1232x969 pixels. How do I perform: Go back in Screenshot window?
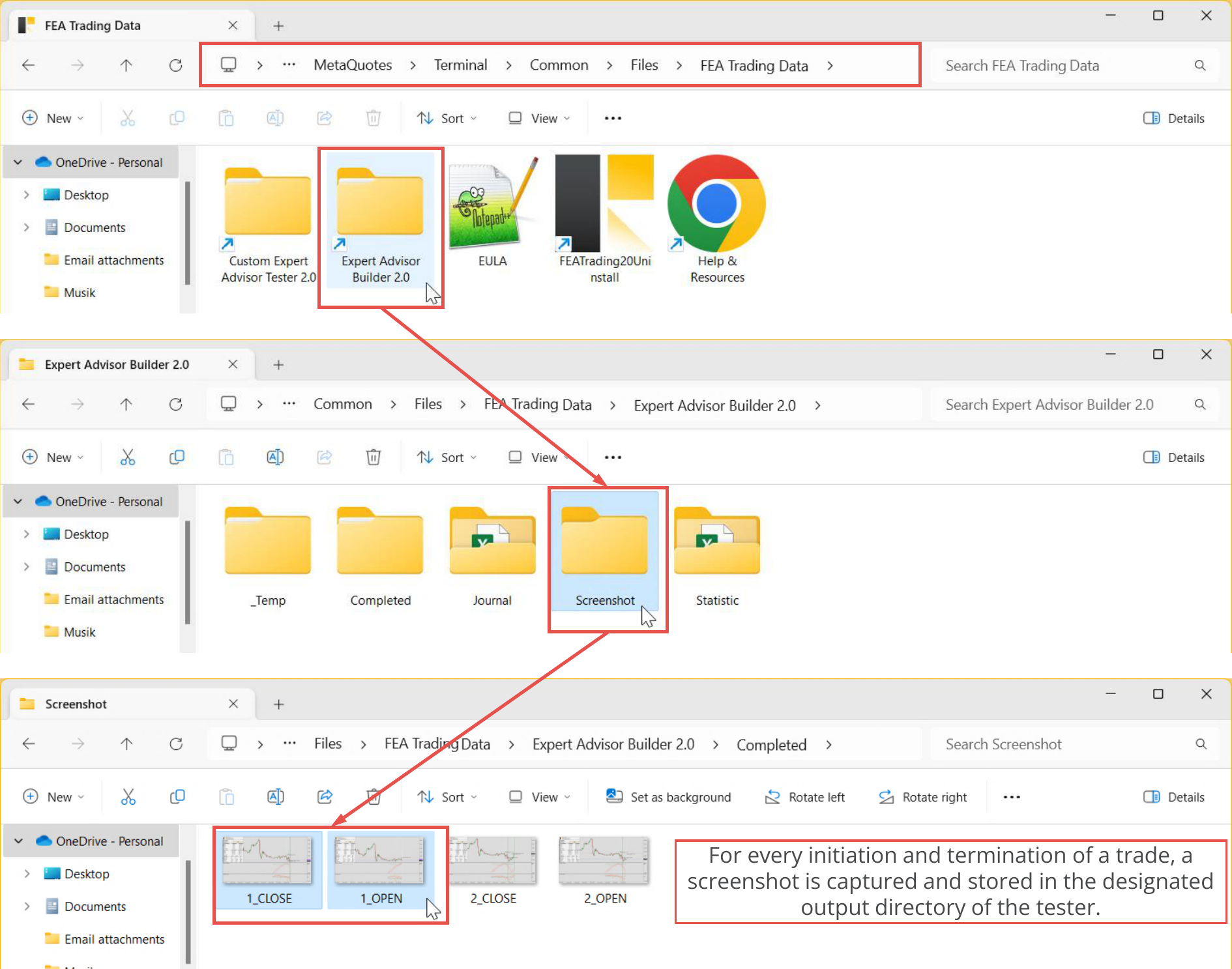29,744
